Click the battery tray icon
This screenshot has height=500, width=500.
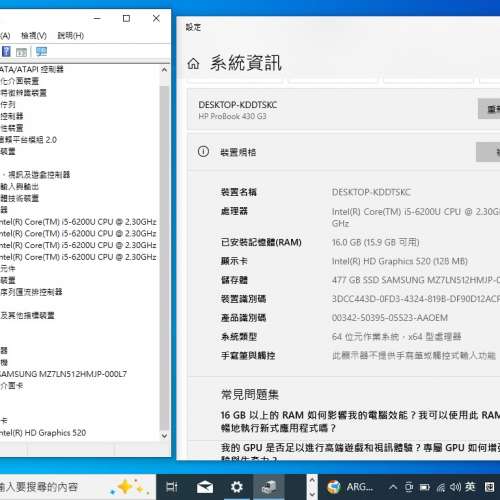coord(424,487)
